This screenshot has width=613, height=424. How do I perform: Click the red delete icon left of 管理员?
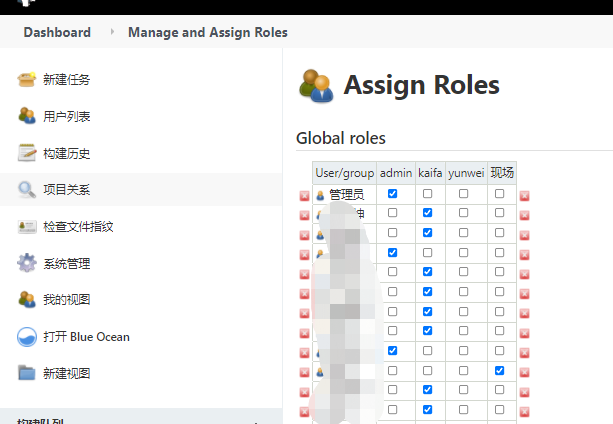(304, 196)
